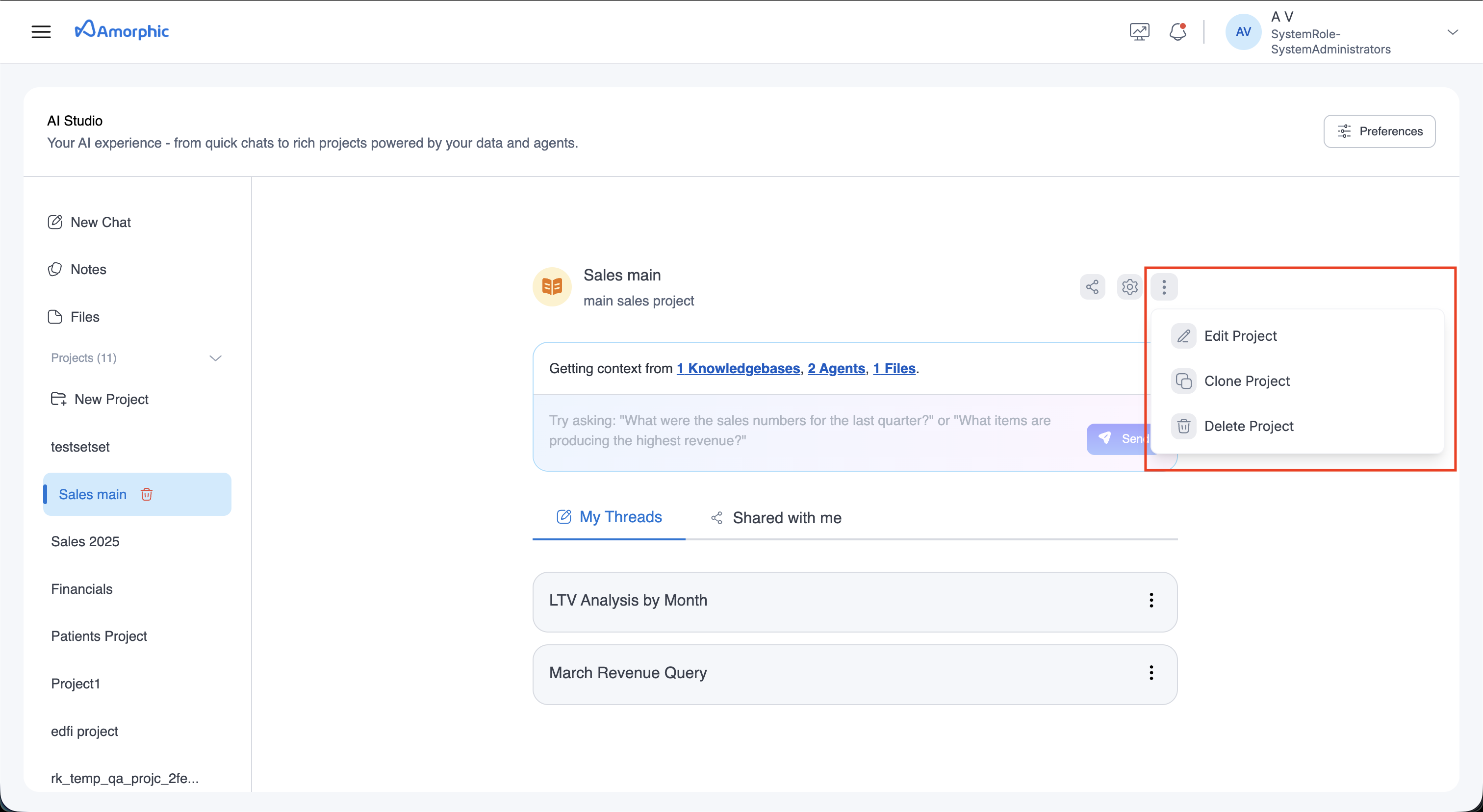This screenshot has width=1483, height=812.
Task: Select Delete Project menu entry
Action: point(1248,427)
